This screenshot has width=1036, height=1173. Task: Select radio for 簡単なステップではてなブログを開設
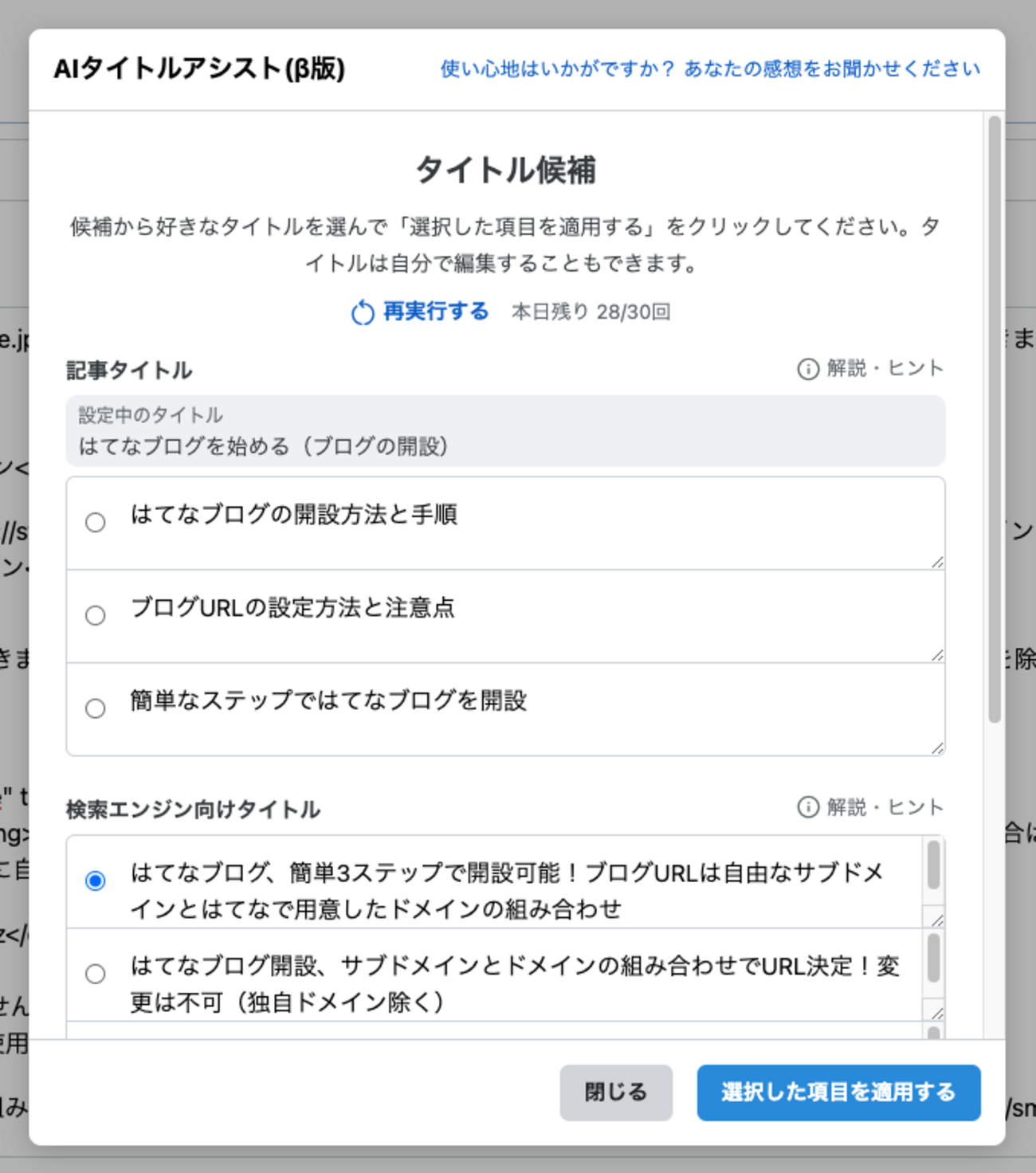pyautogui.click(x=96, y=708)
